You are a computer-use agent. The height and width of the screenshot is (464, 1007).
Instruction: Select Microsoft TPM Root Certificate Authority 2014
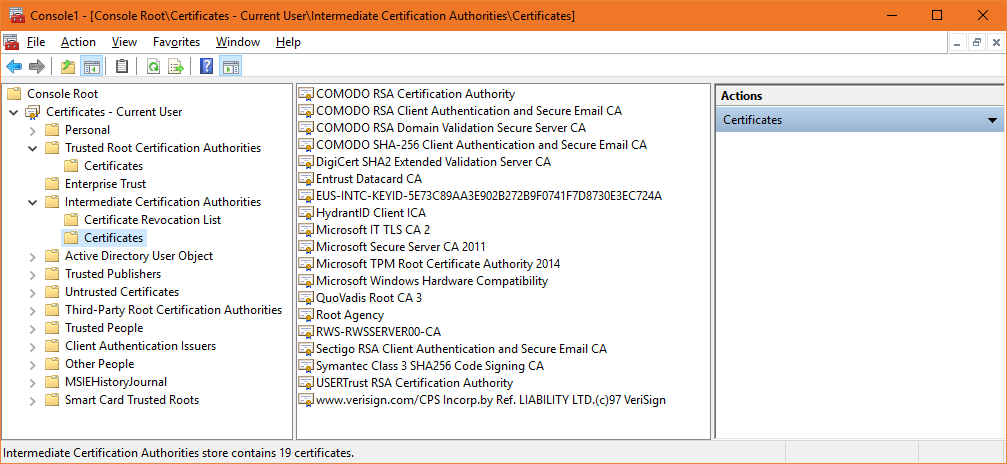coord(438,263)
